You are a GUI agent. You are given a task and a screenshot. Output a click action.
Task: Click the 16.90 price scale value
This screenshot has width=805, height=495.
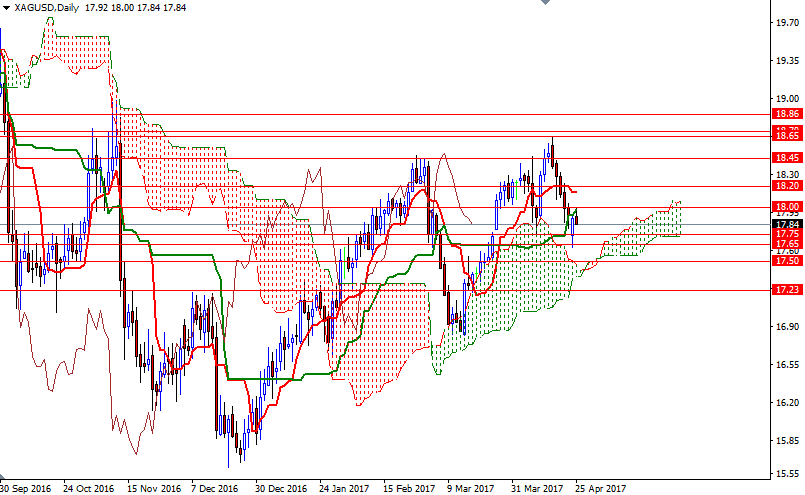click(788, 327)
